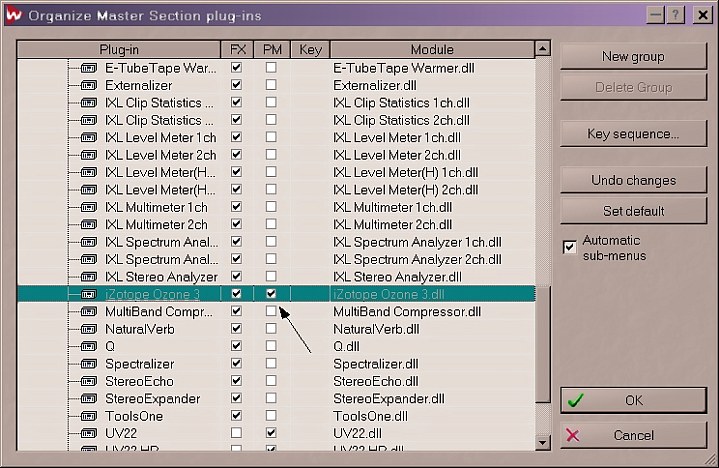Click the plug-in icon beside IXL Level Meter 2ch
Image resolution: width=719 pixels, height=468 pixels.
click(x=88, y=155)
